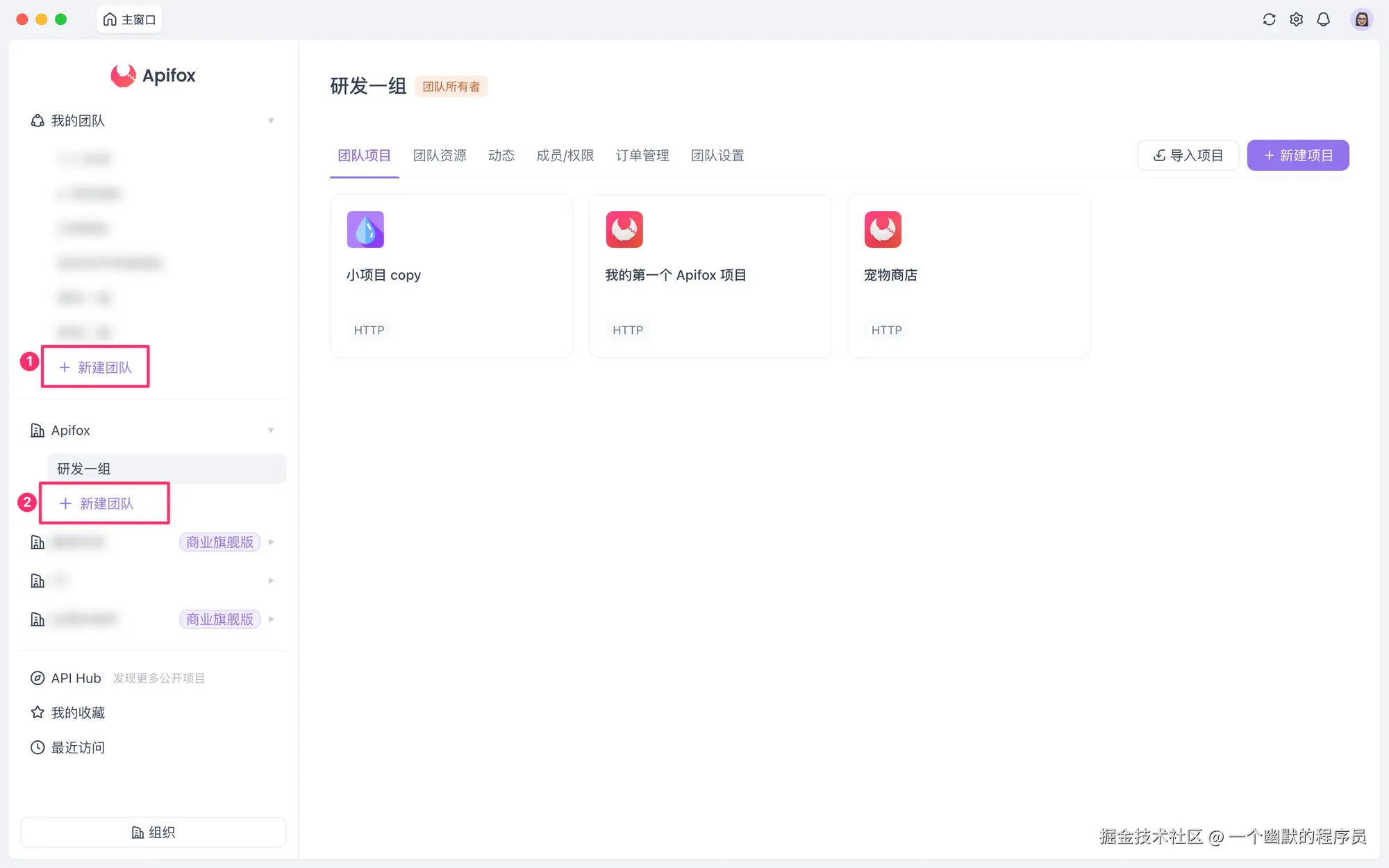Image resolution: width=1389 pixels, height=868 pixels.
Task: Click the 导入项目 button
Action: coord(1188,156)
